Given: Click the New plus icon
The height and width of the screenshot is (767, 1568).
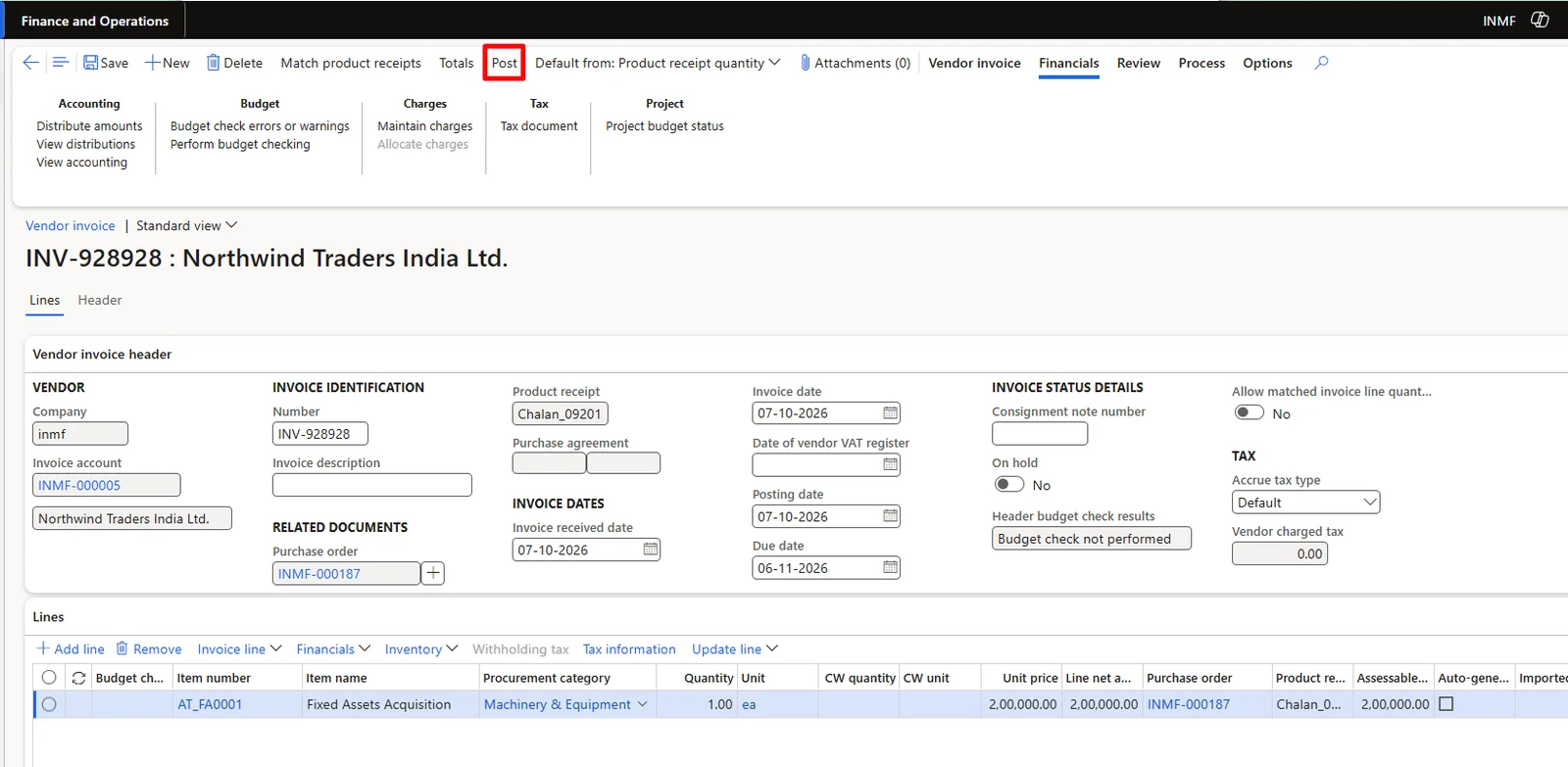Looking at the screenshot, I should [x=152, y=63].
